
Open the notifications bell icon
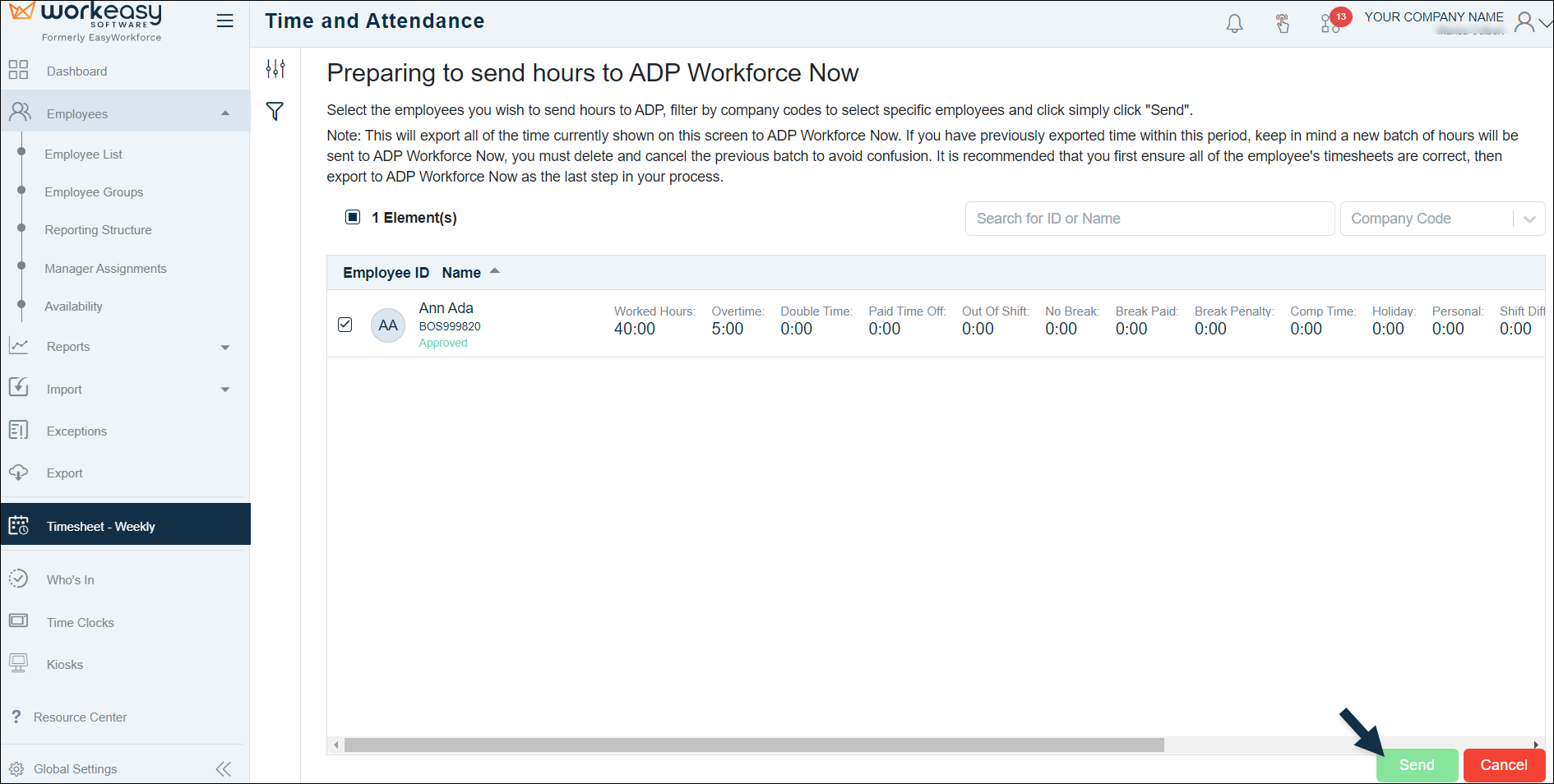pyautogui.click(x=1234, y=23)
